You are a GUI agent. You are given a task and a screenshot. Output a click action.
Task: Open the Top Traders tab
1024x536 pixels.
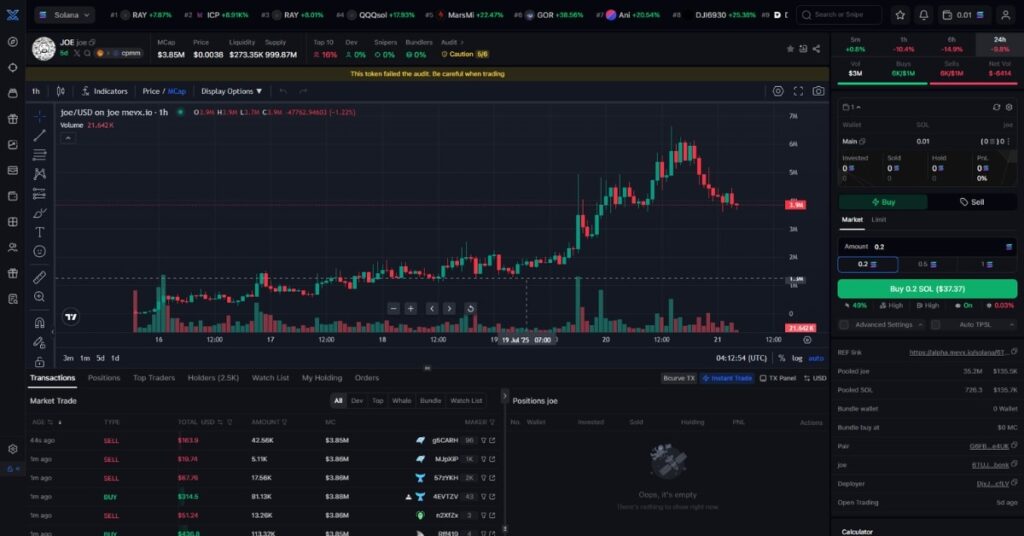pyautogui.click(x=153, y=378)
